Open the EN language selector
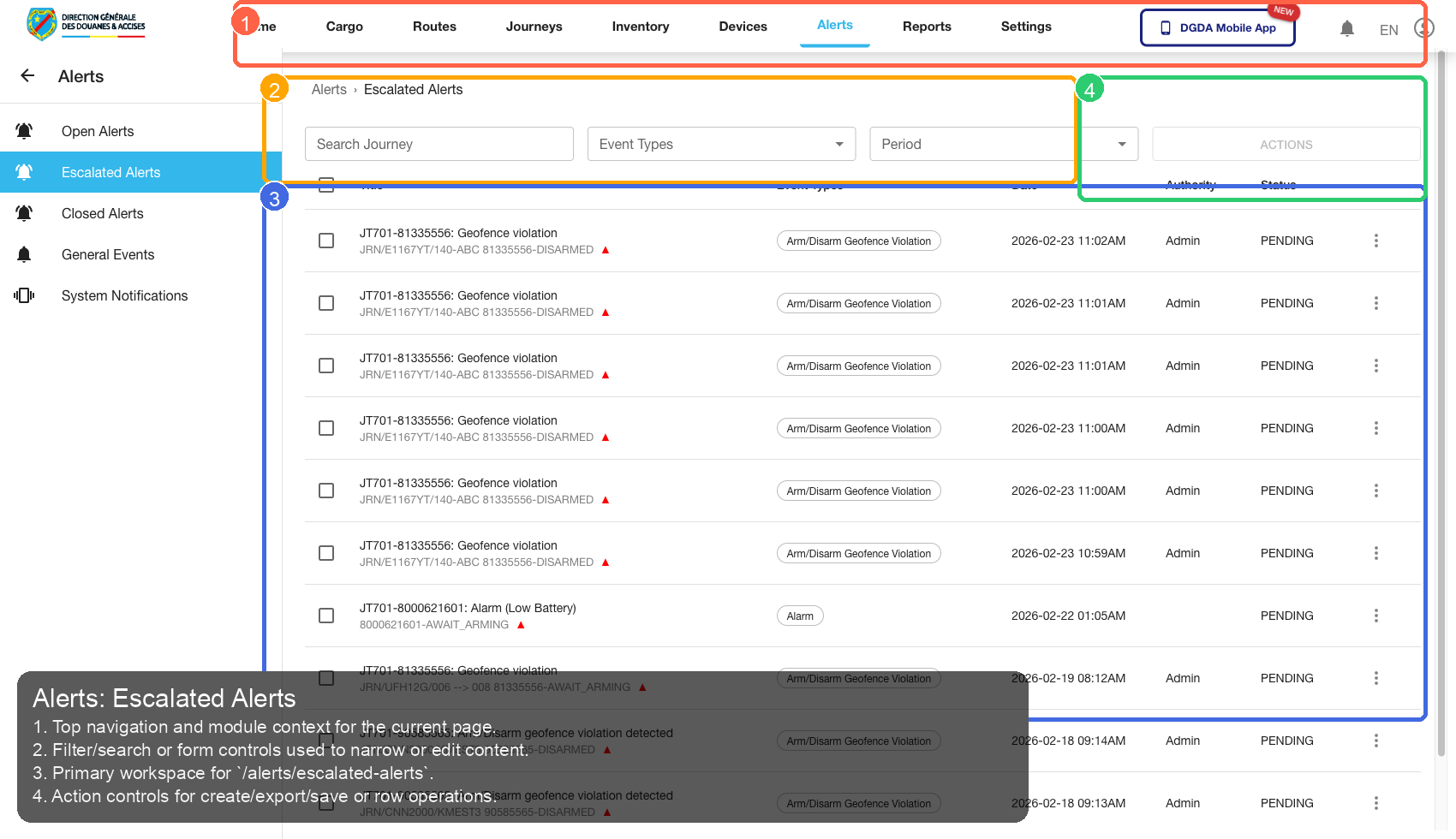The width and height of the screenshot is (1456, 839). click(x=1388, y=29)
